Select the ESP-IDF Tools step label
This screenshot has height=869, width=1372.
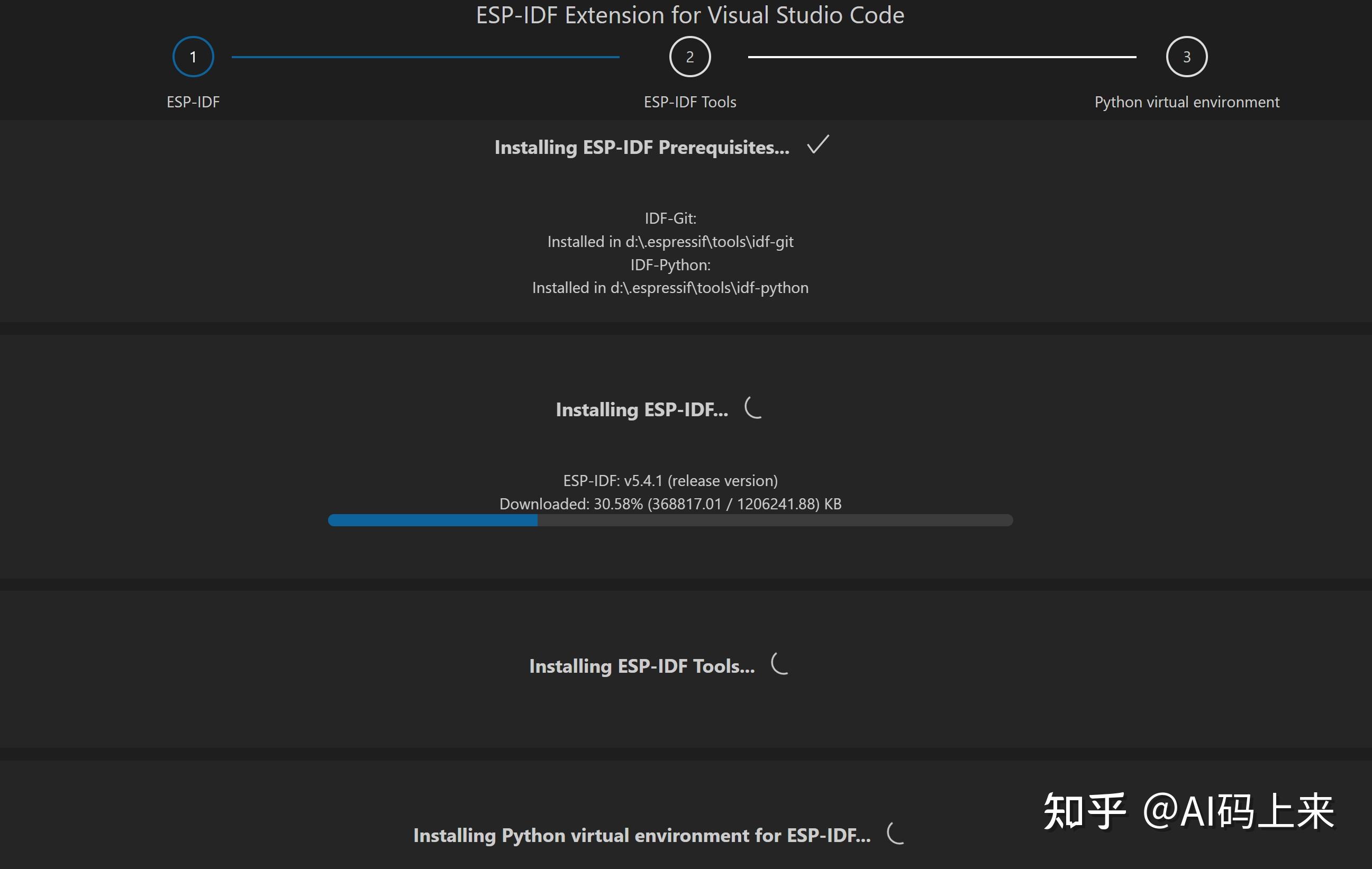(x=689, y=102)
